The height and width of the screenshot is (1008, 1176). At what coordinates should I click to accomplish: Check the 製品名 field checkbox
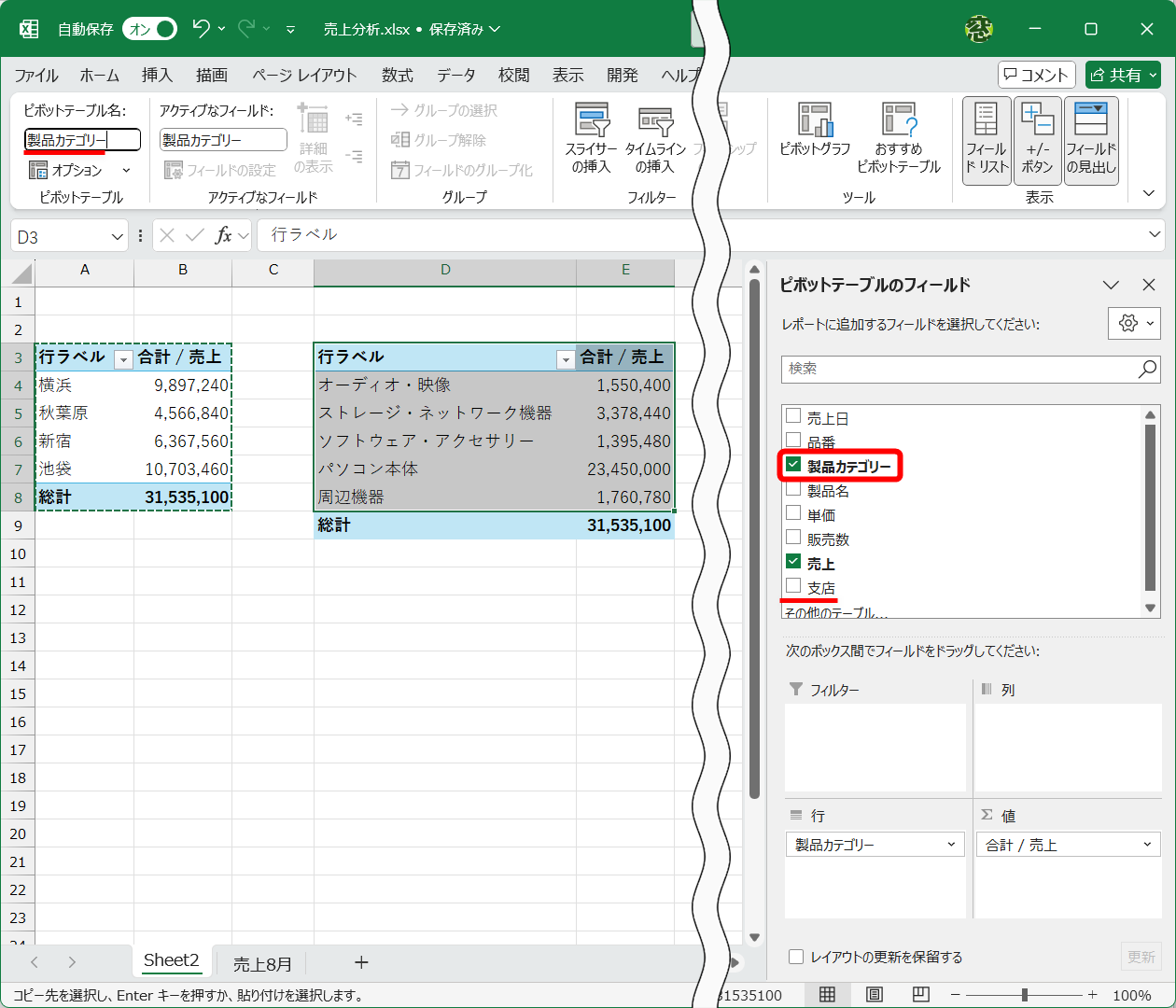(x=793, y=488)
